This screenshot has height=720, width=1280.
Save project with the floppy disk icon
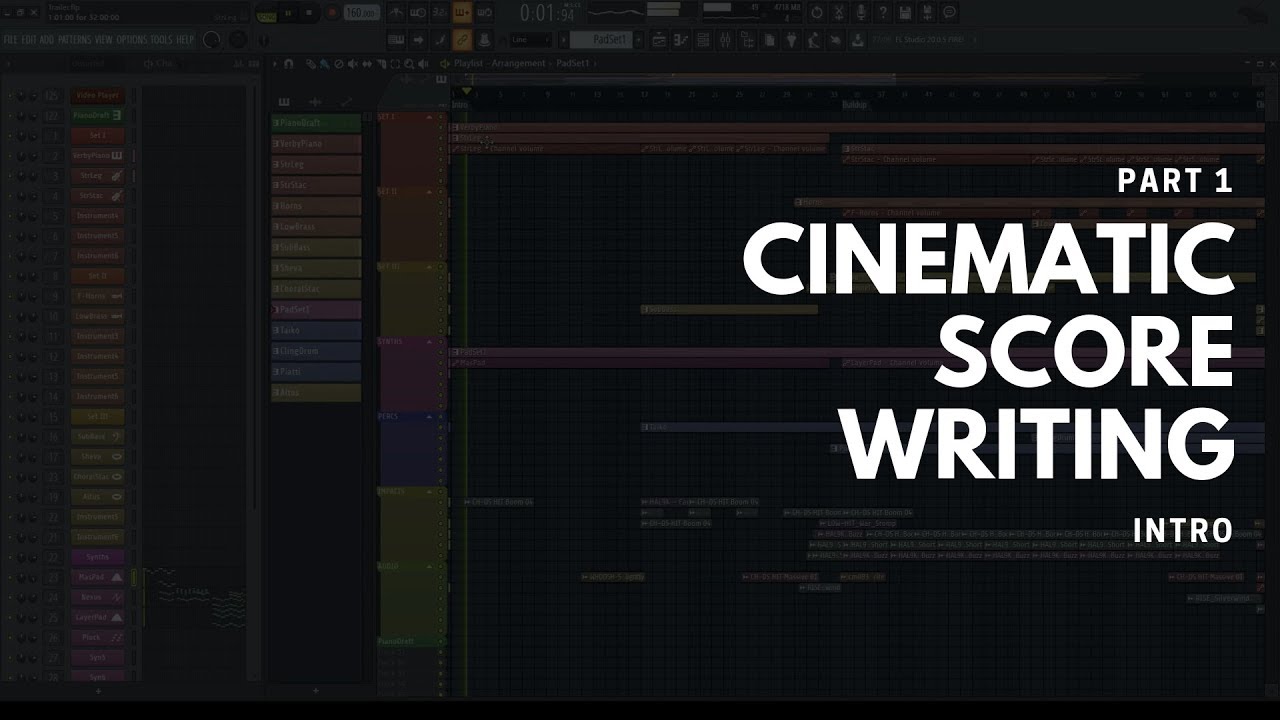(904, 12)
